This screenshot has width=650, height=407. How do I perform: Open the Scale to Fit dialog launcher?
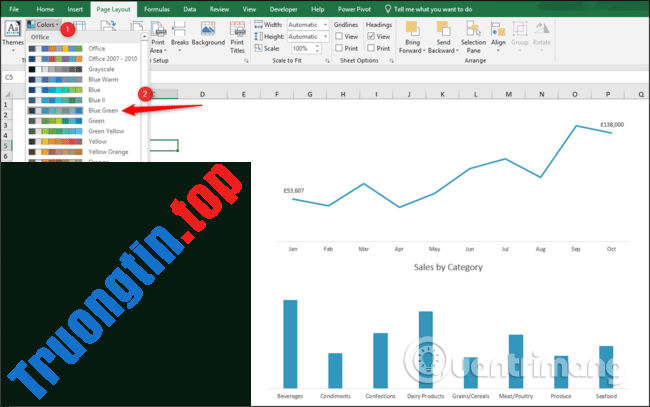click(327, 61)
